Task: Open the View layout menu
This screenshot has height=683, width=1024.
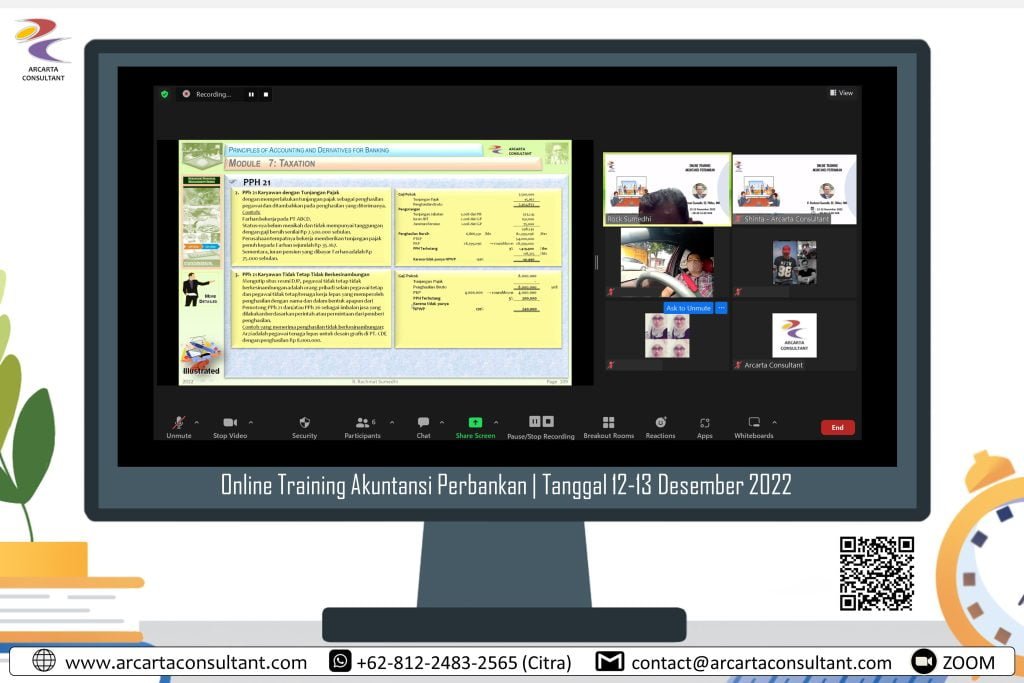Action: coord(841,93)
